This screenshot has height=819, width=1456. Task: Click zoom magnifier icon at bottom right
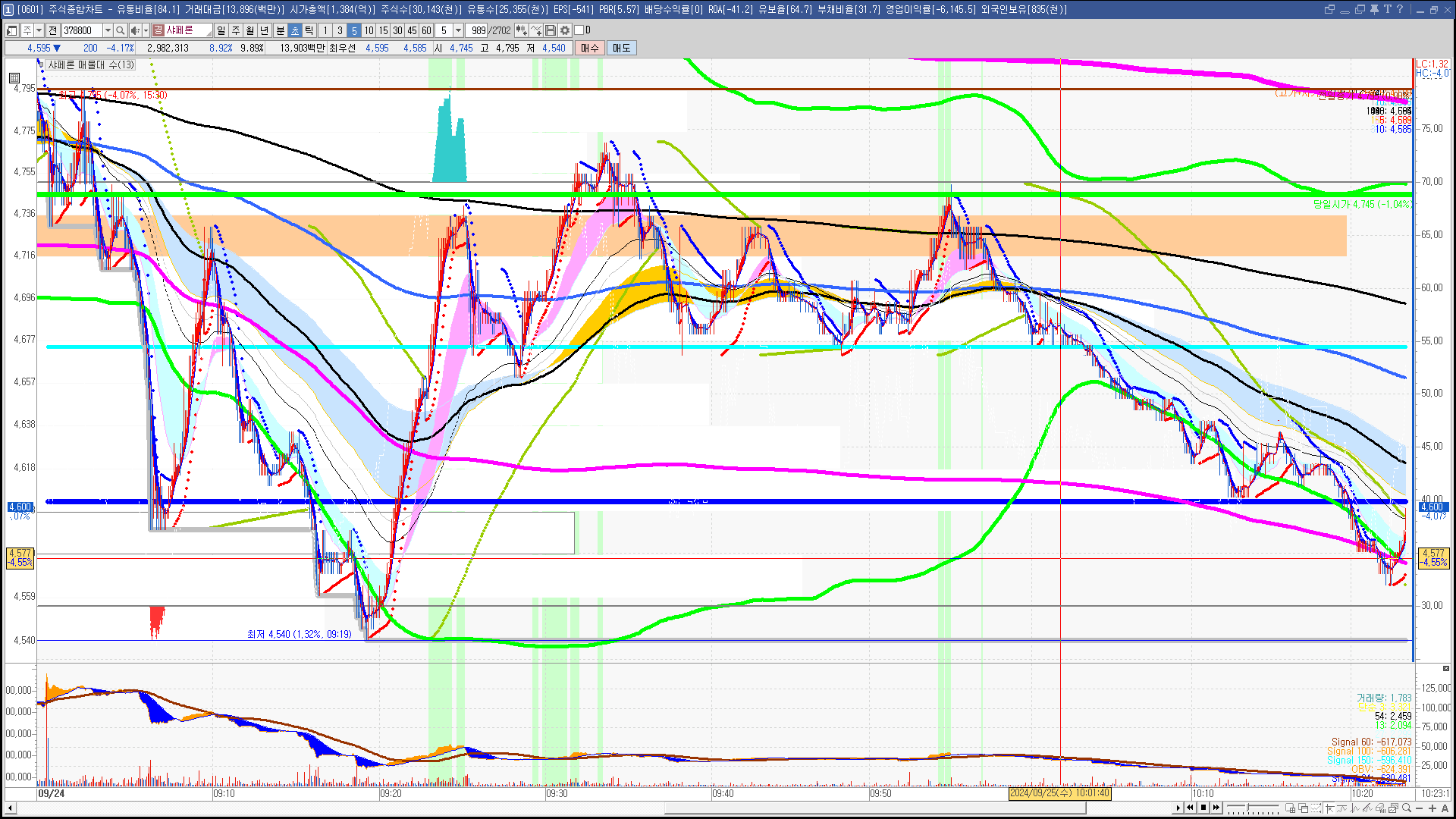coord(1407,808)
